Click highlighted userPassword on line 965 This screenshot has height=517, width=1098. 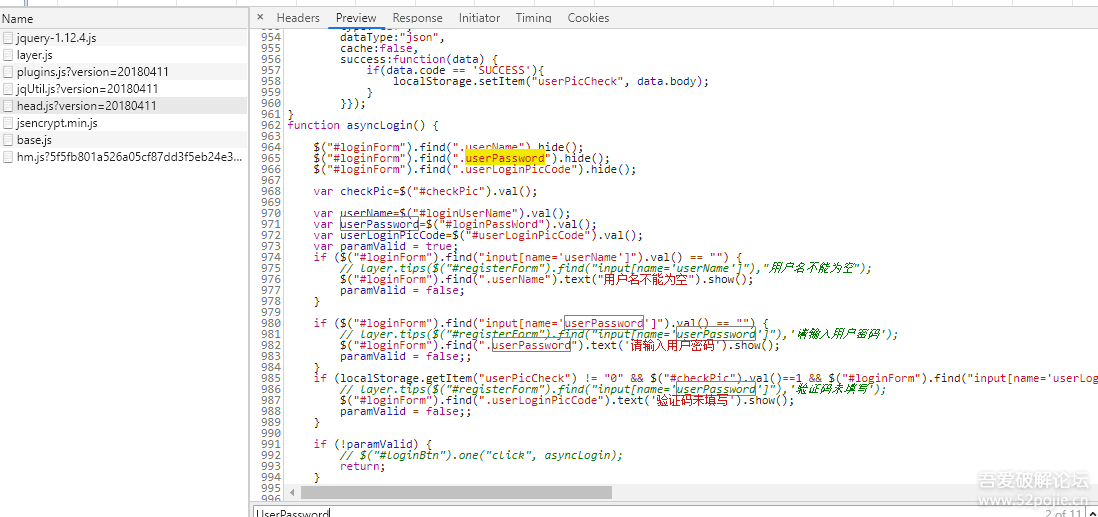pos(505,158)
